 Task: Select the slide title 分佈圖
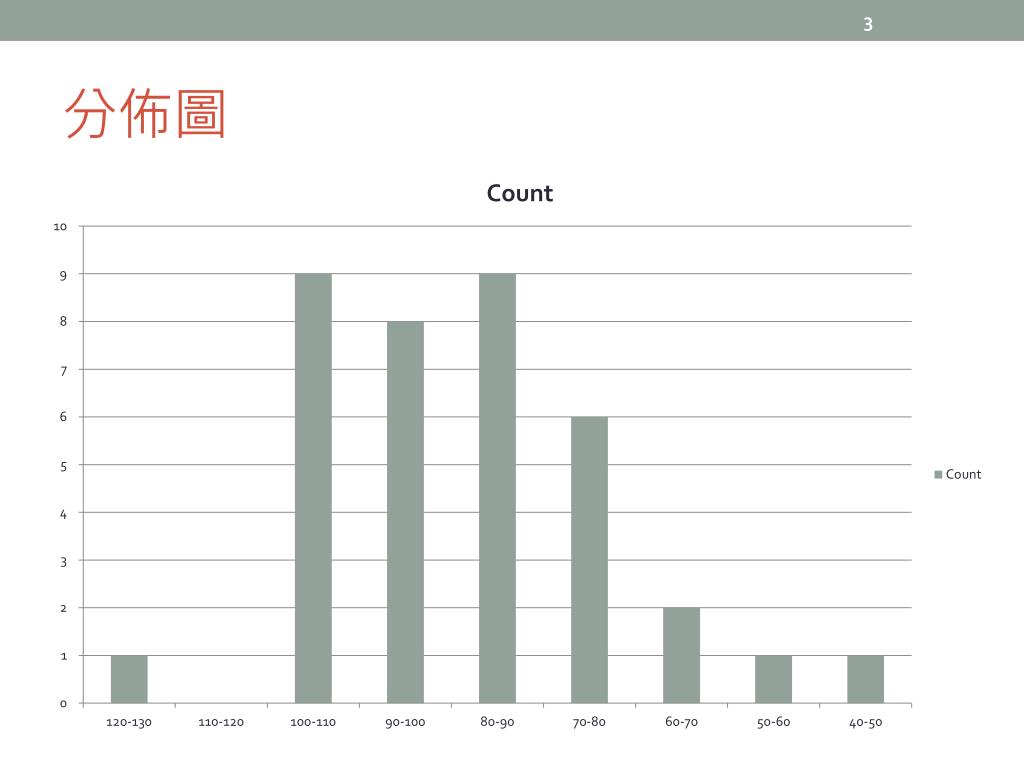145,114
